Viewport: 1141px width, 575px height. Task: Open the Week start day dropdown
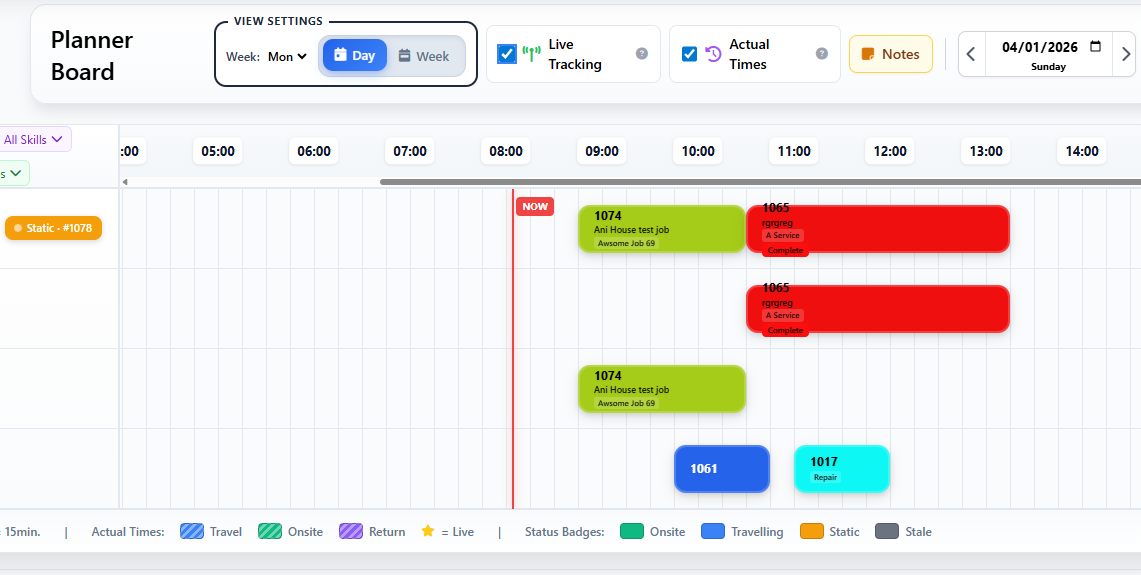pyautogui.click(x=287, y=56)
